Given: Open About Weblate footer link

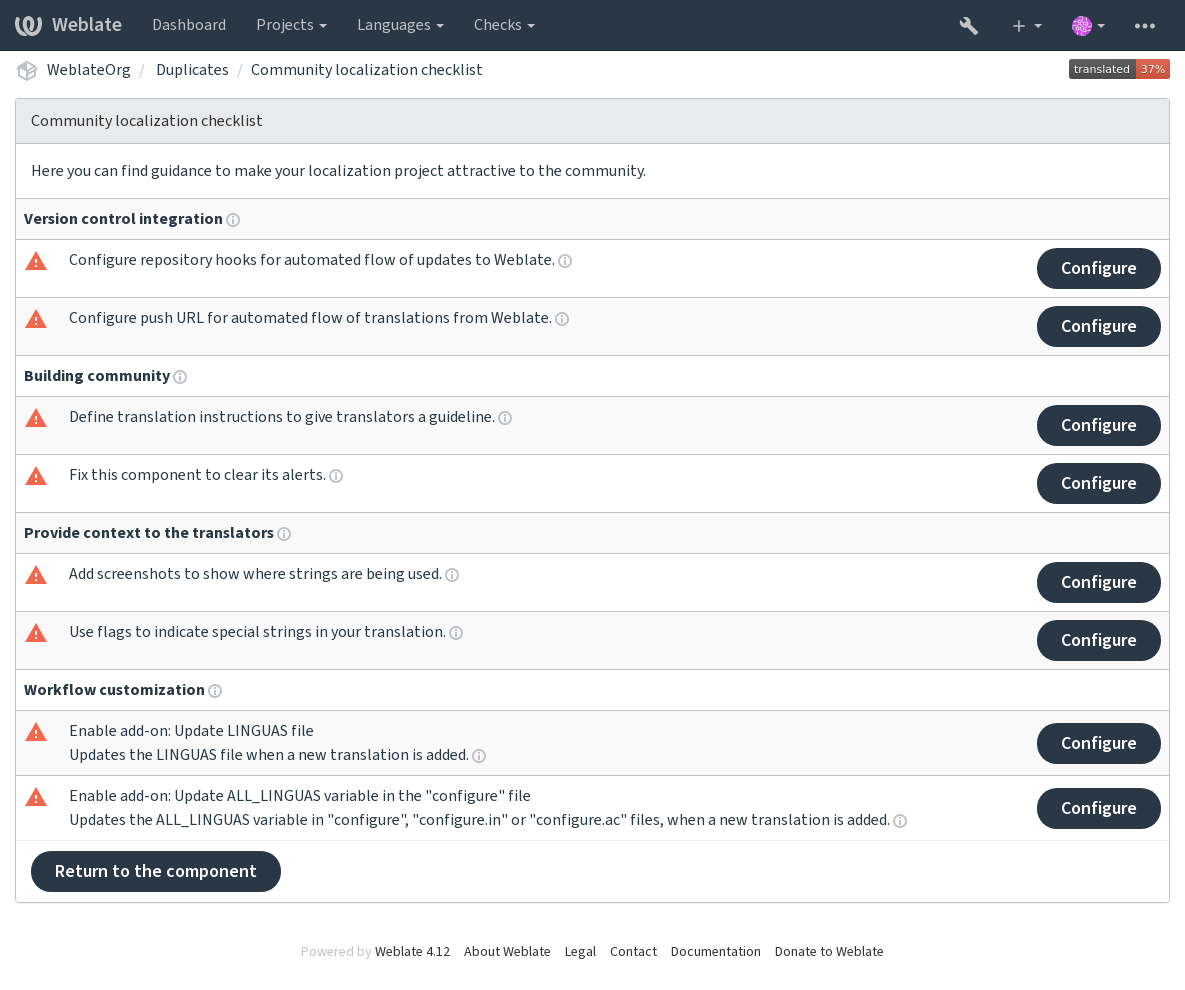Looking at the screenshot, I should [507, 952].
